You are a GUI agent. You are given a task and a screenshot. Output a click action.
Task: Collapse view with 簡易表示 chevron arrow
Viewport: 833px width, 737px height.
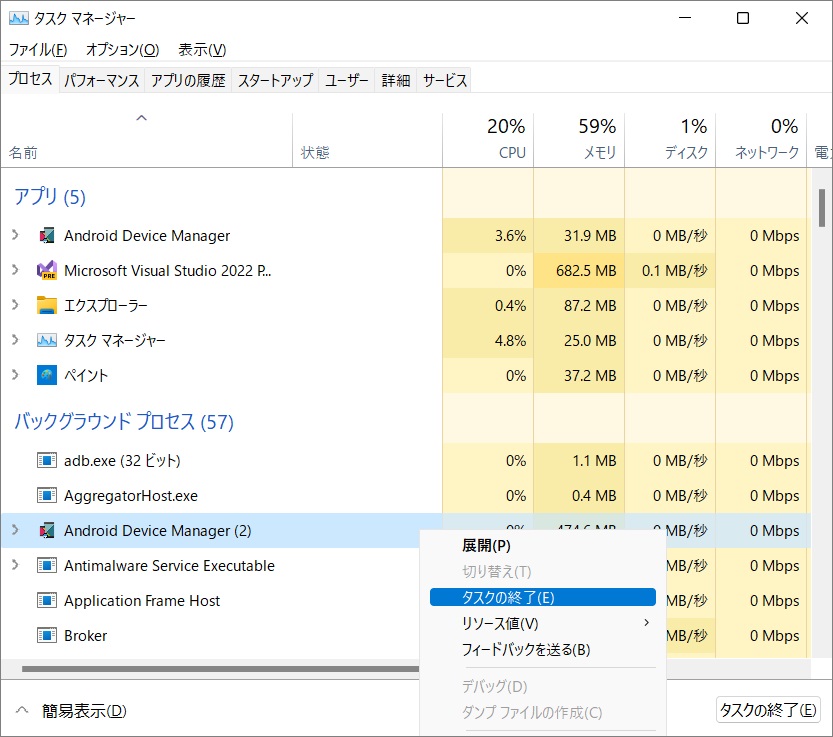[22, 710]
